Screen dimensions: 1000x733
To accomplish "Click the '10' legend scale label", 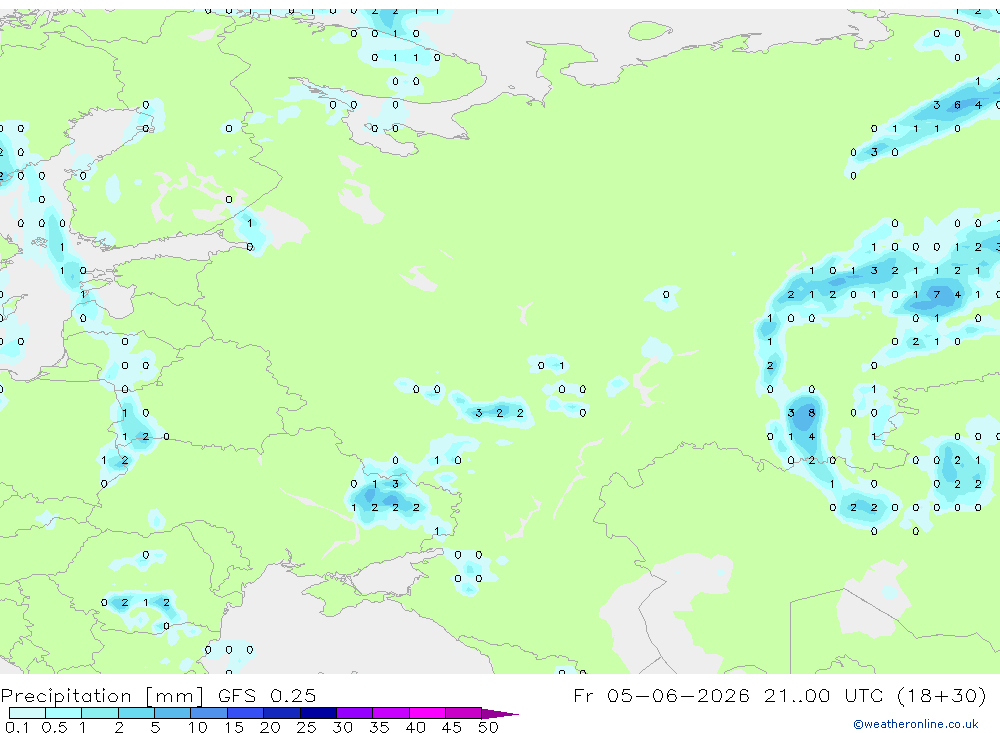I will coord(197,727).
